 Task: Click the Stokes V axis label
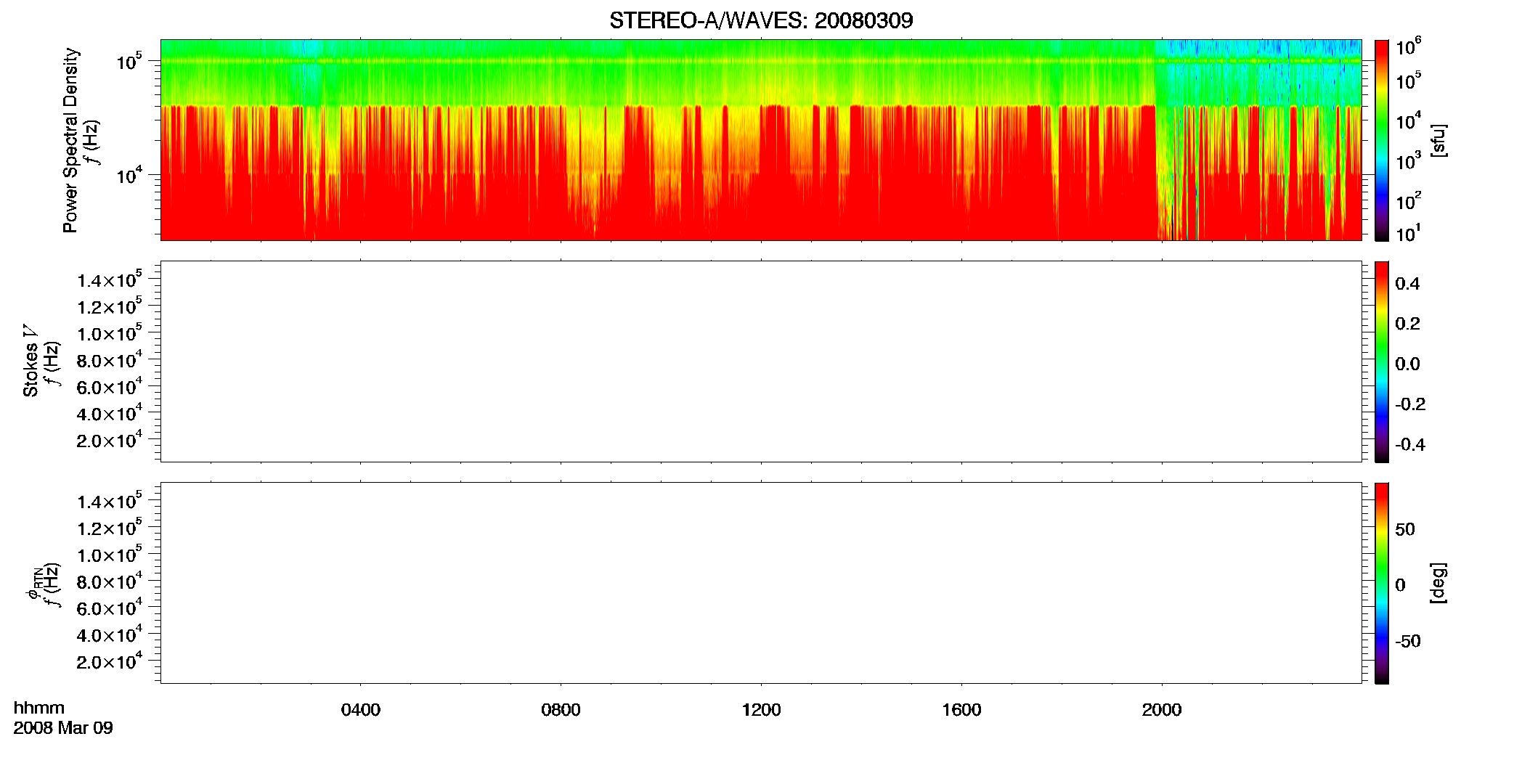[x=30, y=361]
